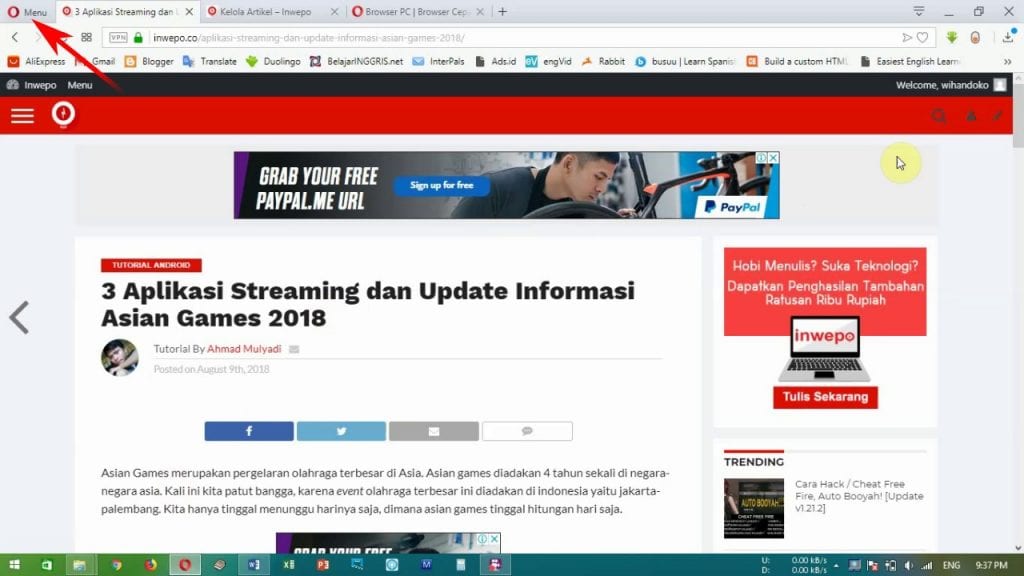Open Firefox from taskbar

pos(150,565)
